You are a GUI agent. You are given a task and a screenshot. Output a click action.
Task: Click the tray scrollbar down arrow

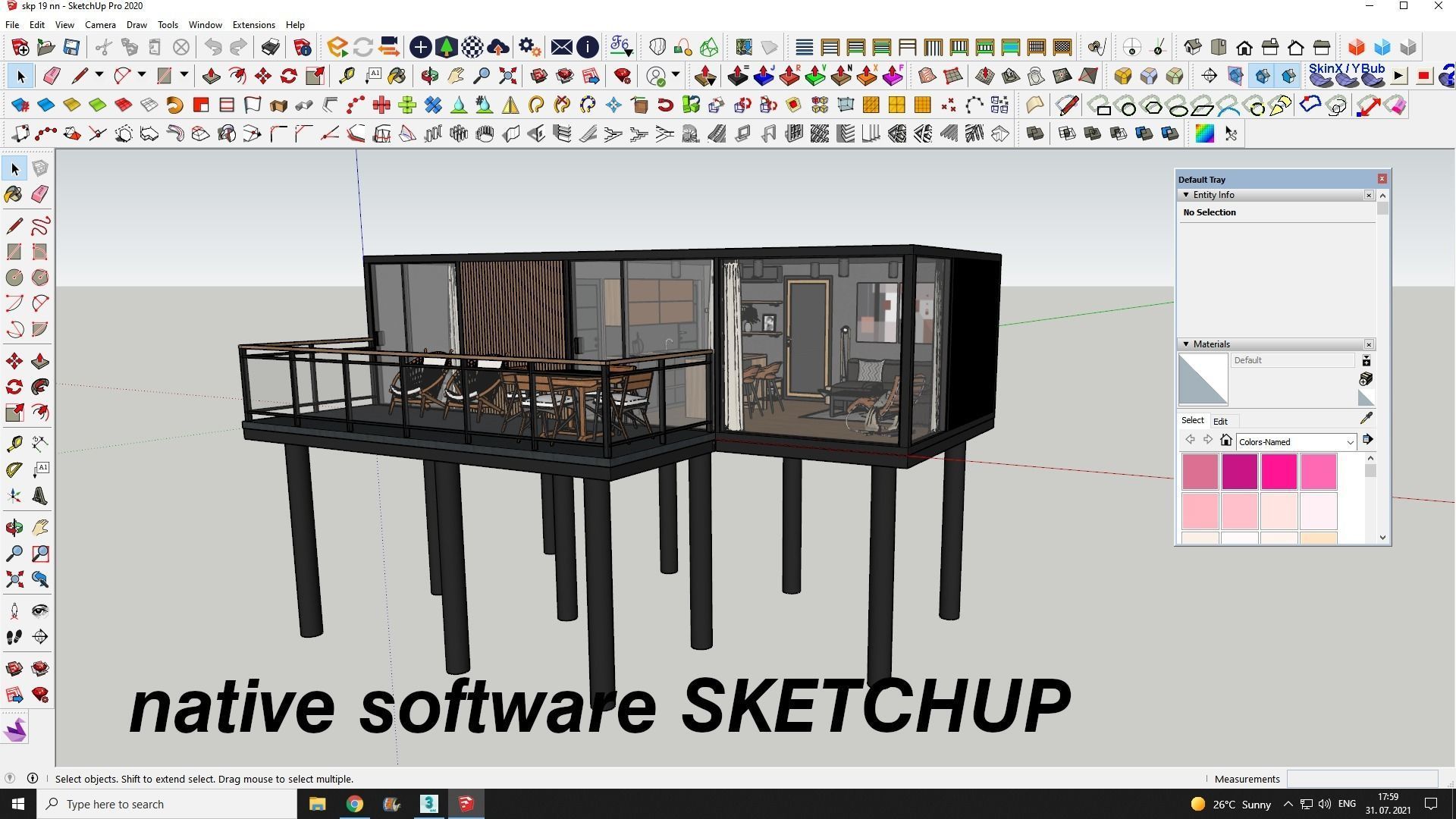click(x=1382, y=538)
